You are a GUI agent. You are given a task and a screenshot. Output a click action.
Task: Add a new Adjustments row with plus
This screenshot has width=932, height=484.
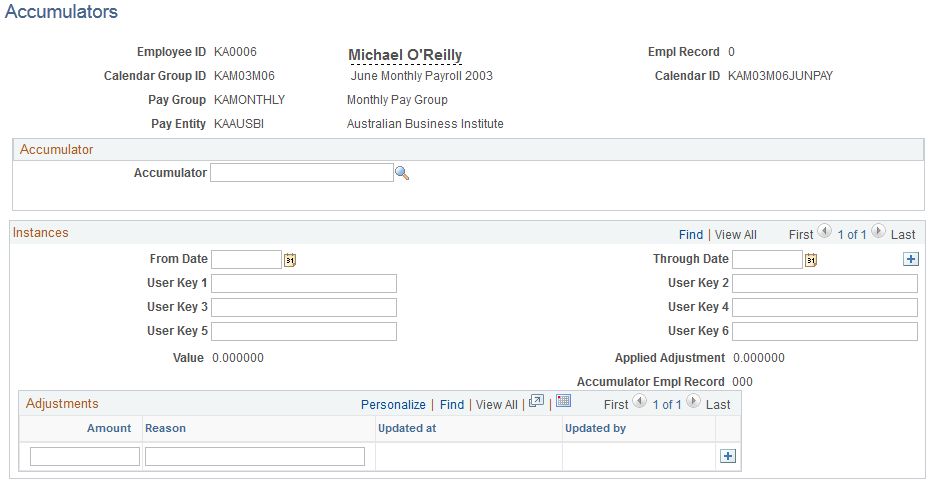pos(728,456)
